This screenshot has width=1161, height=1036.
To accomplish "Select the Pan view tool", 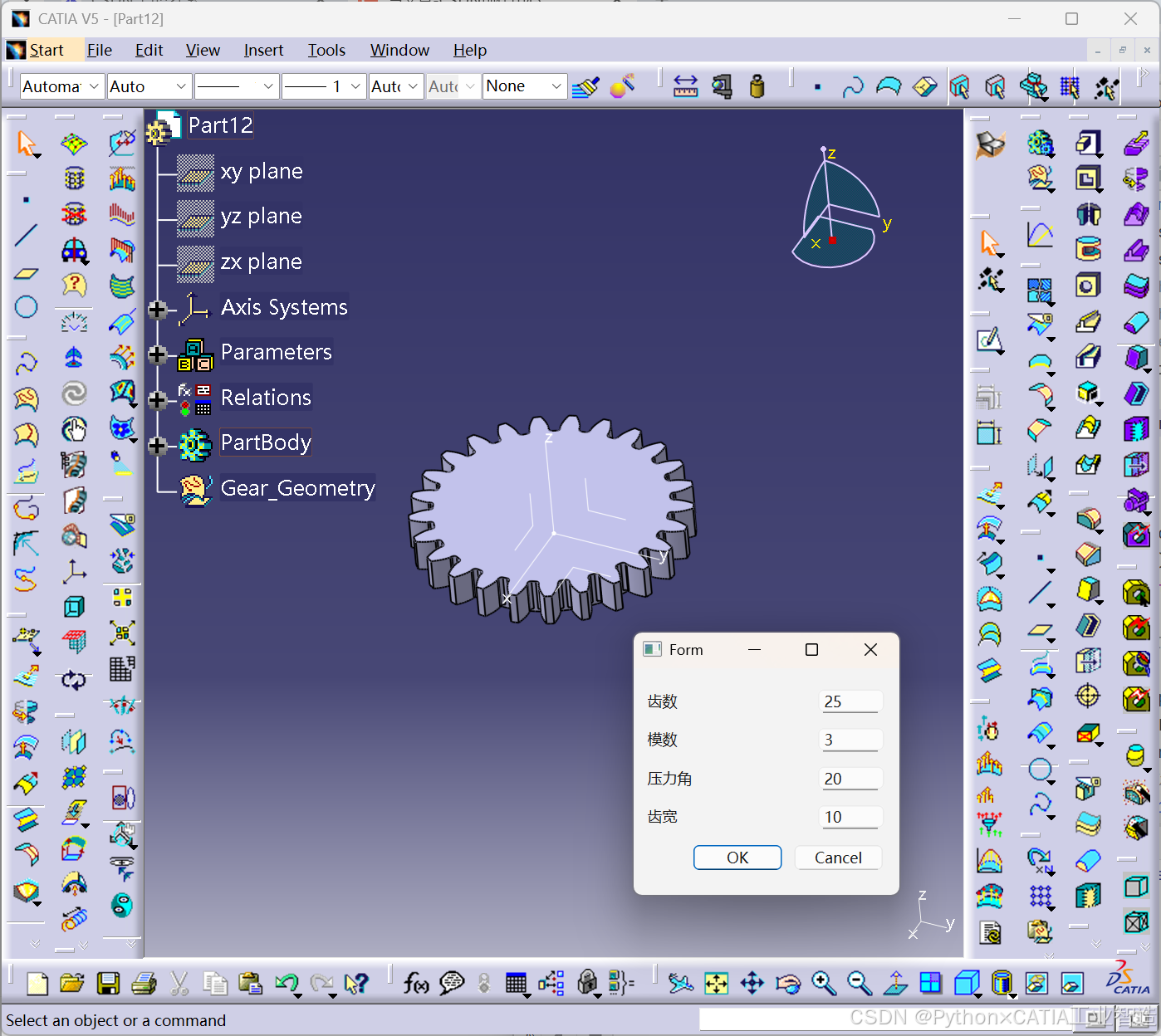I will [x=752, y=984].
